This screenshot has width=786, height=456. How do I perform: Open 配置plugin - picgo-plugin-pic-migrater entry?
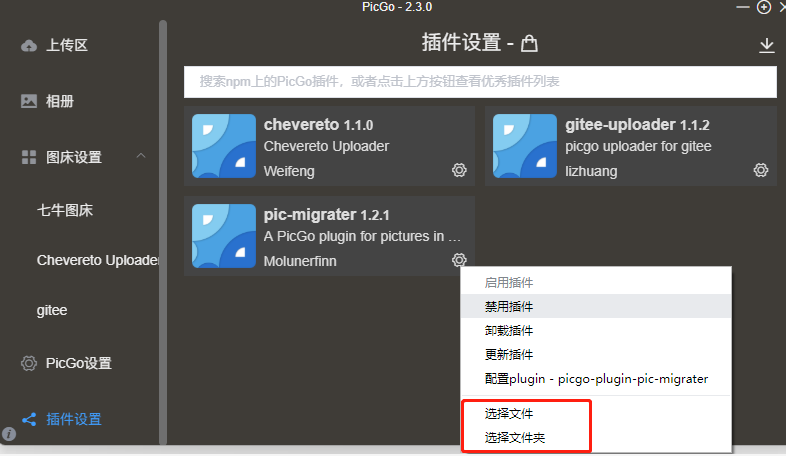[x=596, y=378]
